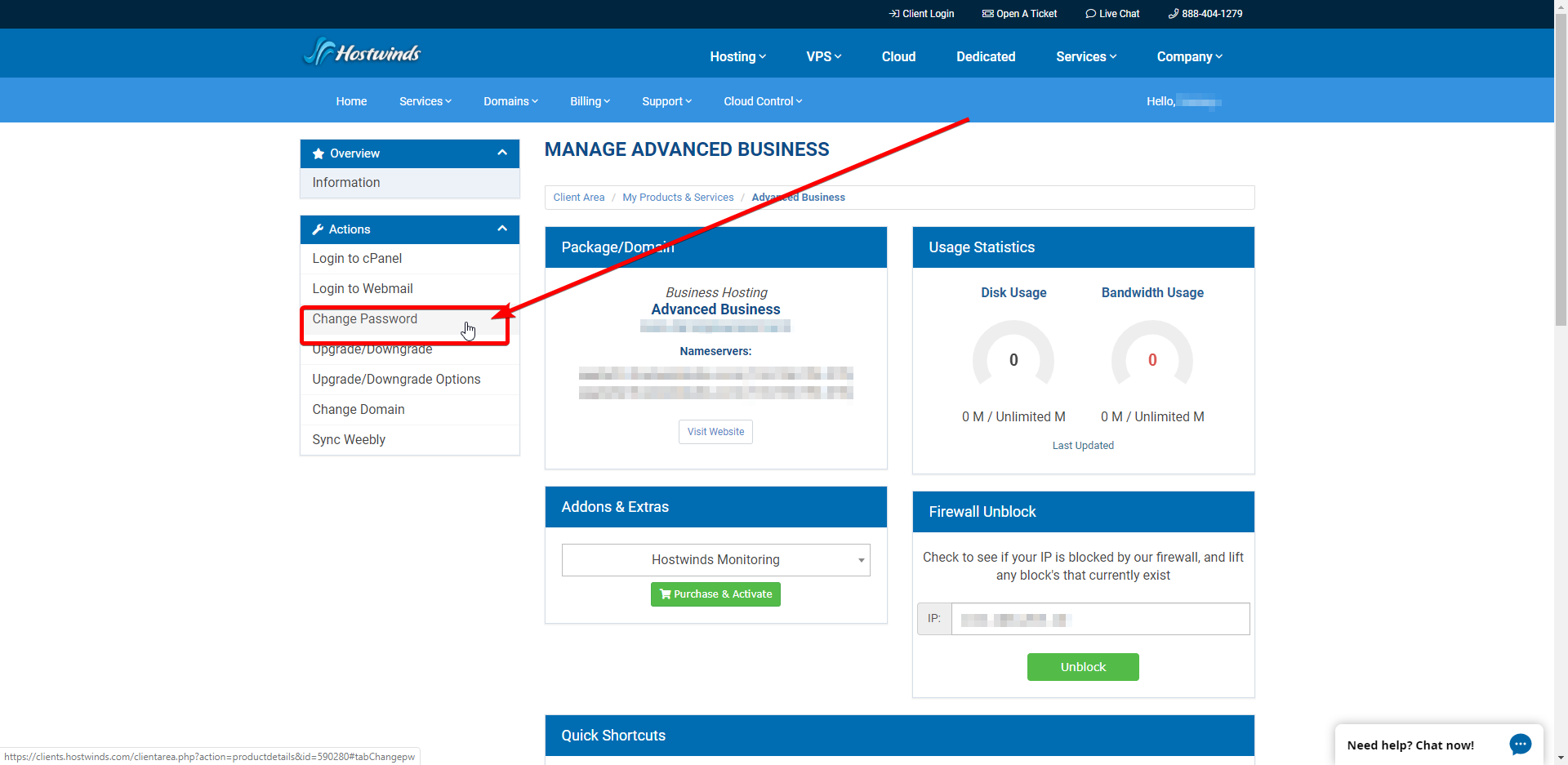The image size is (1568, 765).
Task: Click the green Unblock button
Action: 1083,667
